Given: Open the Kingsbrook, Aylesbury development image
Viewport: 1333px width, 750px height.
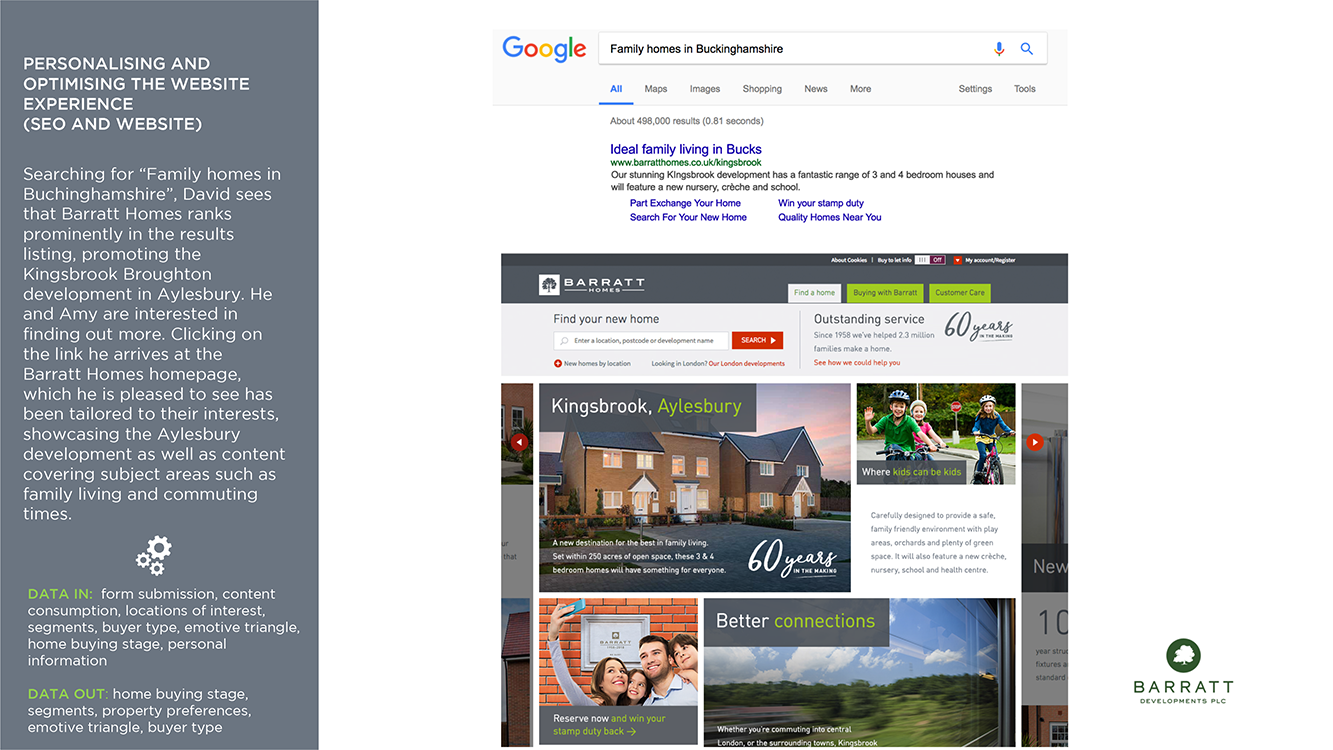Looking at the screenshot, I should (694, 488).
